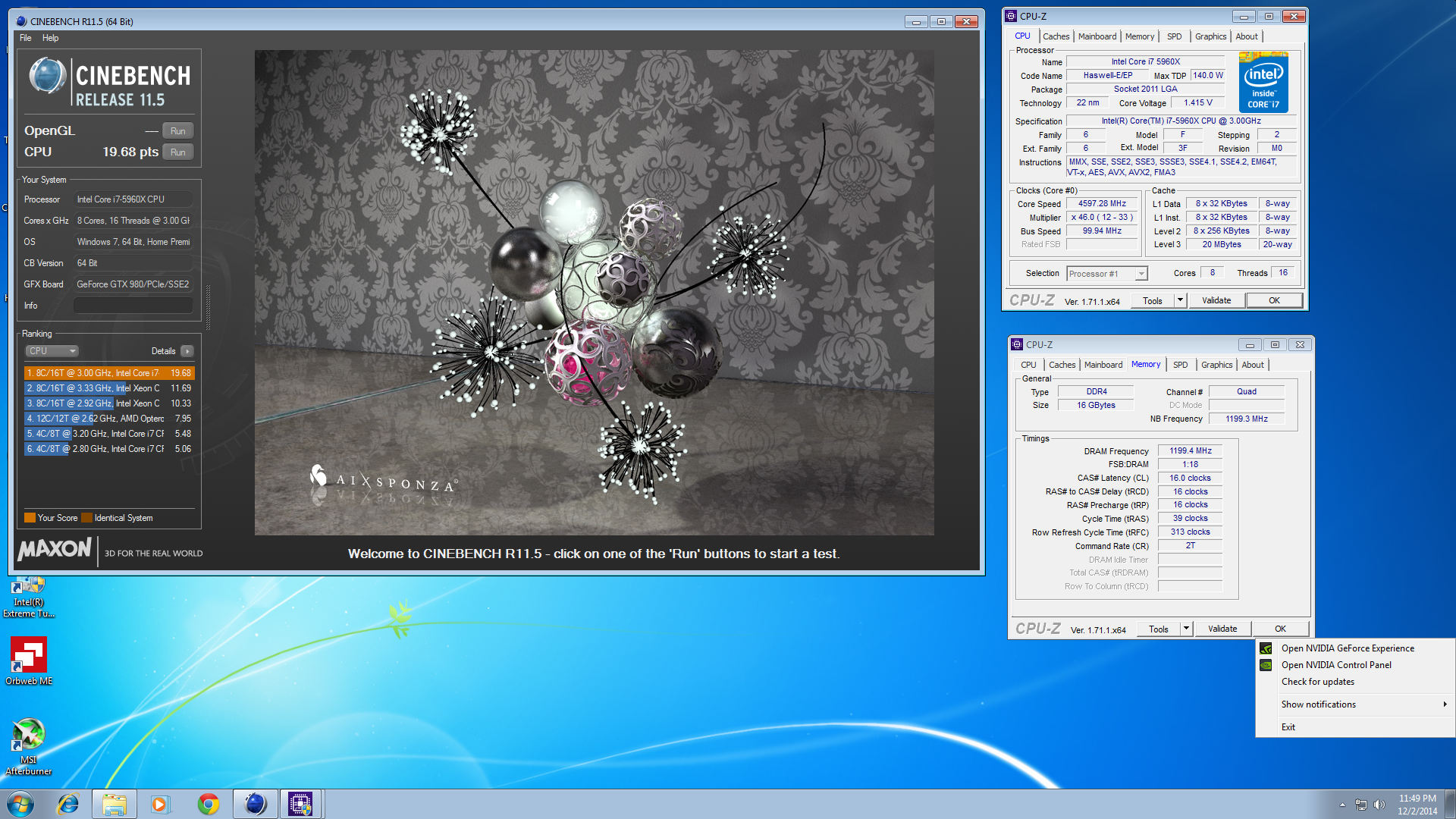Image resolution: width=1456 pixels, height=819 pixels.
Task: Open MSI Afterburner desktop shortcut
Action: coord(29,747)
